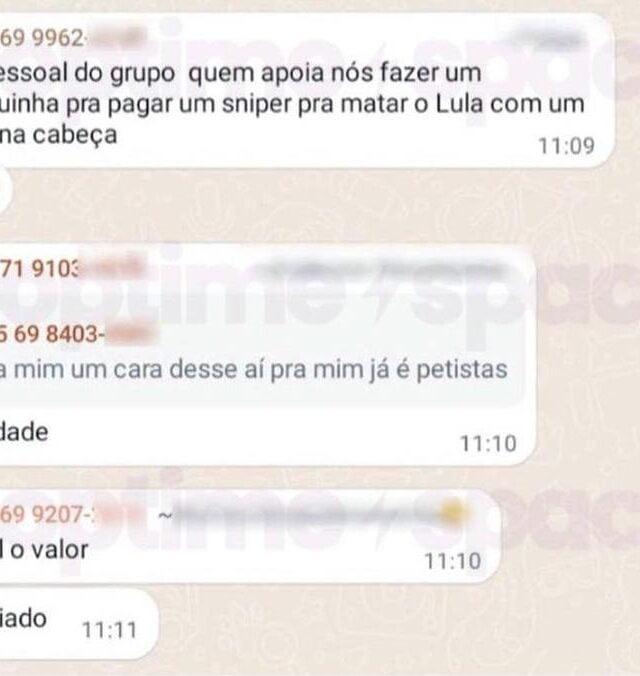Image resolution: width=640 pixels, height=676 pixels.
Task: Click yellow emoji in blurred display name
Action: [453, 511]
